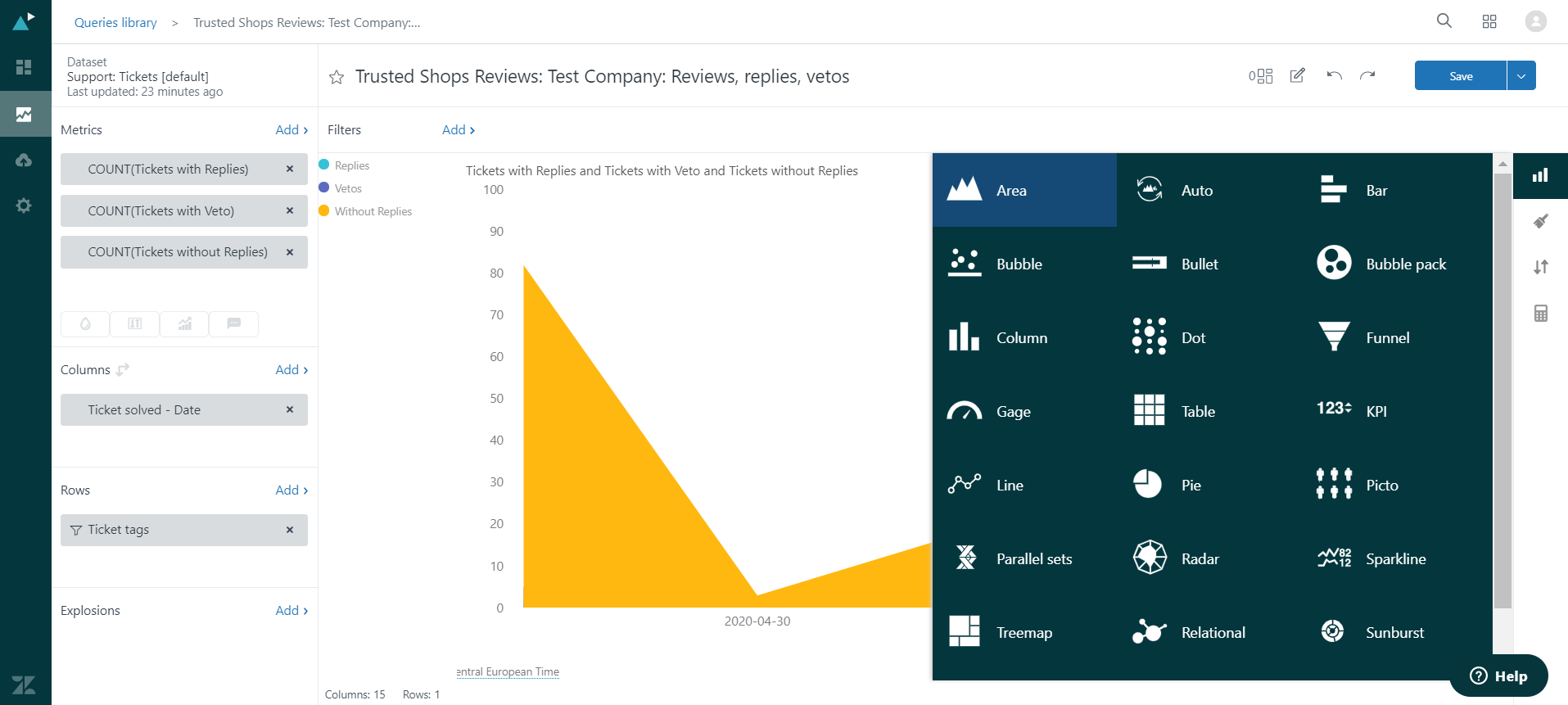Open Ticket tags filter options
Screen dimensions: 1568x705
point(118,530)
